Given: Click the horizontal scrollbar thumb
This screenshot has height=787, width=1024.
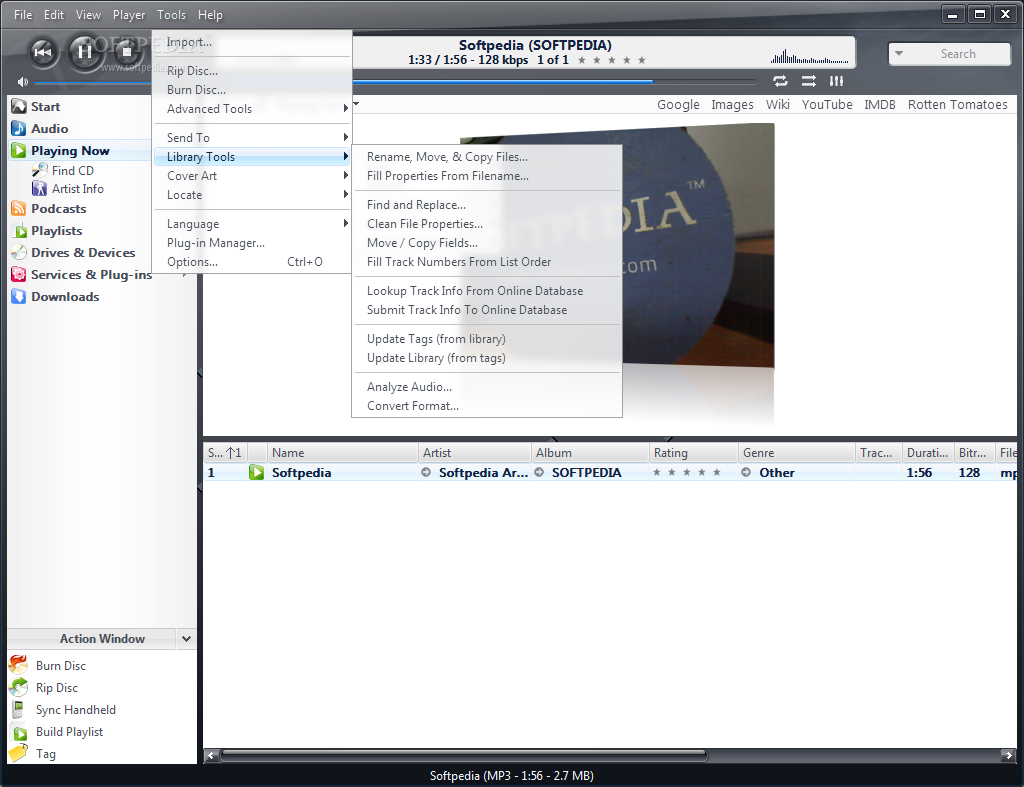Looking at the screenshot, I should pos(464,756).
